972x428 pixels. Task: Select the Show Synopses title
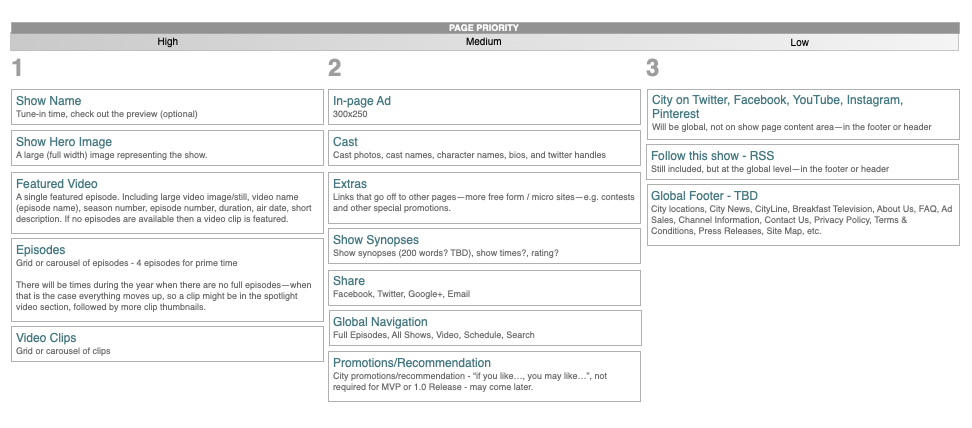coord(376,240)
